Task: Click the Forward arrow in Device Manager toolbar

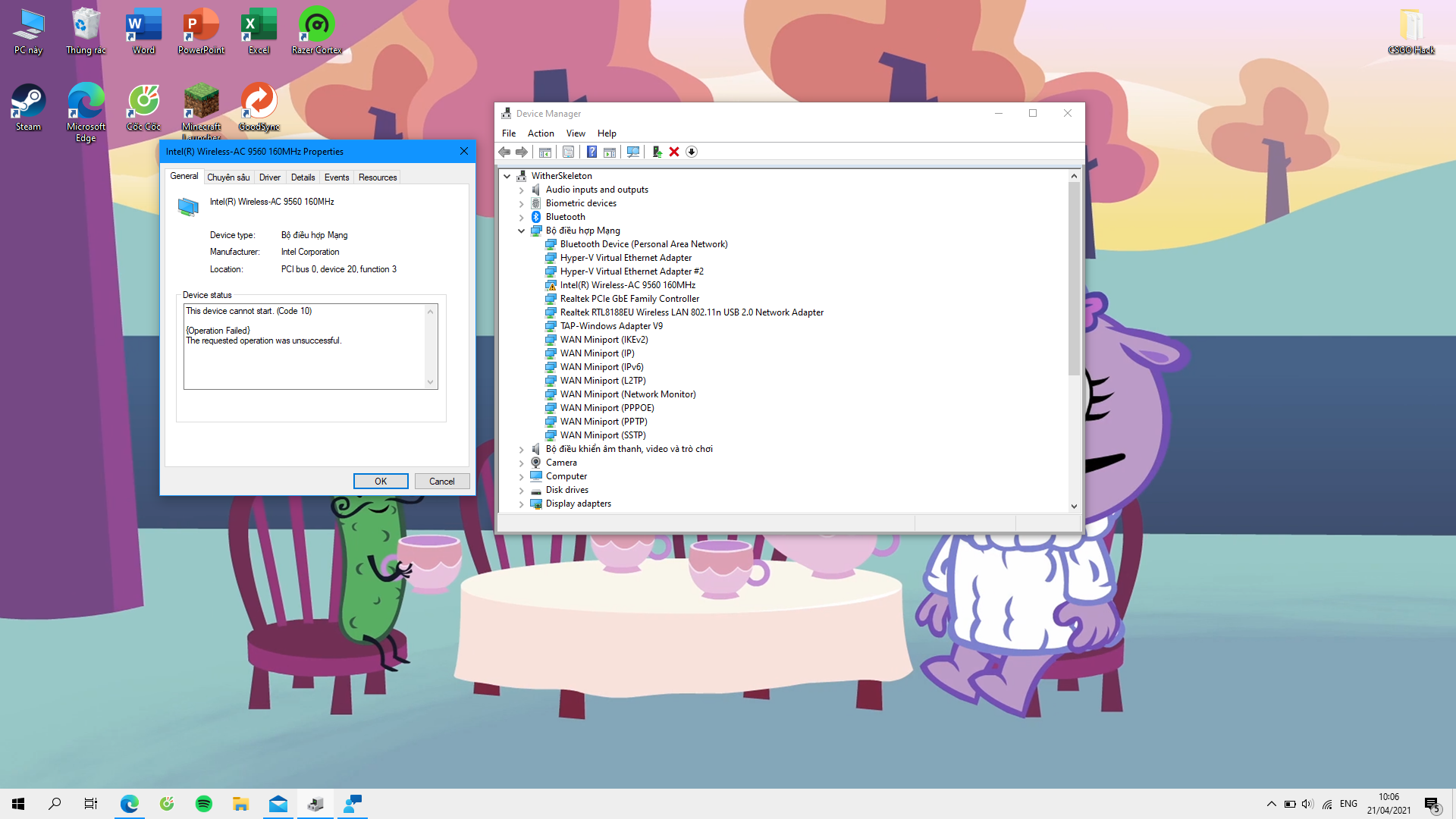Action: click(522, 152)
